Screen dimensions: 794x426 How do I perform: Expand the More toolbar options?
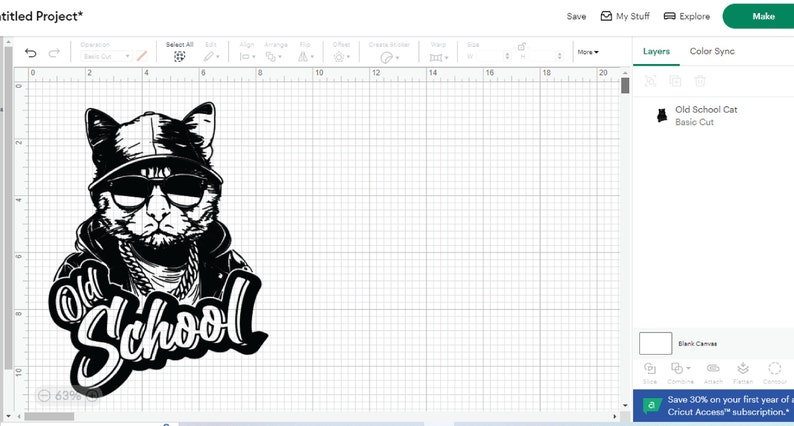tap(588, 52)
